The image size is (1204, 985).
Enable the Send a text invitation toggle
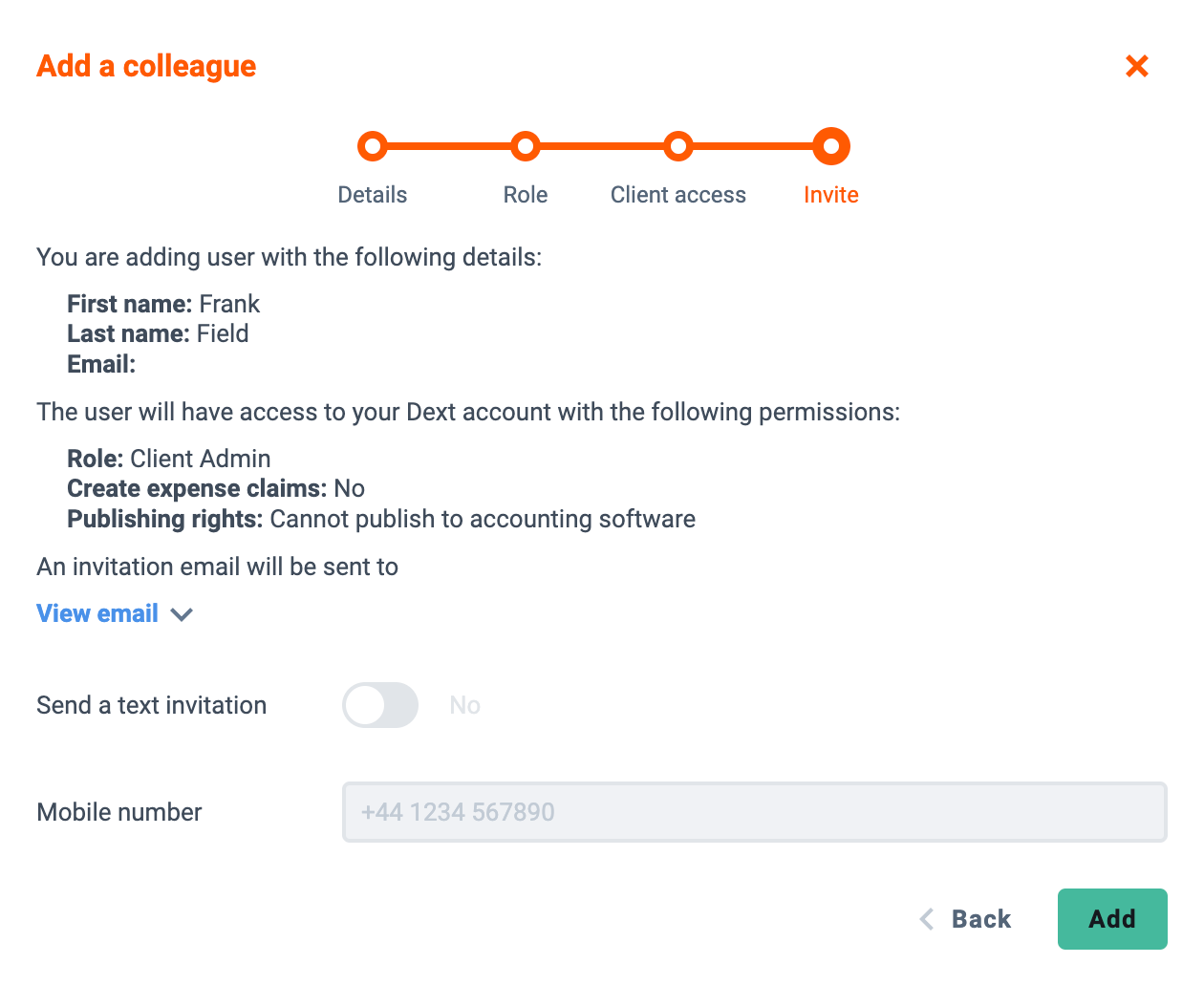coord(380,705)
